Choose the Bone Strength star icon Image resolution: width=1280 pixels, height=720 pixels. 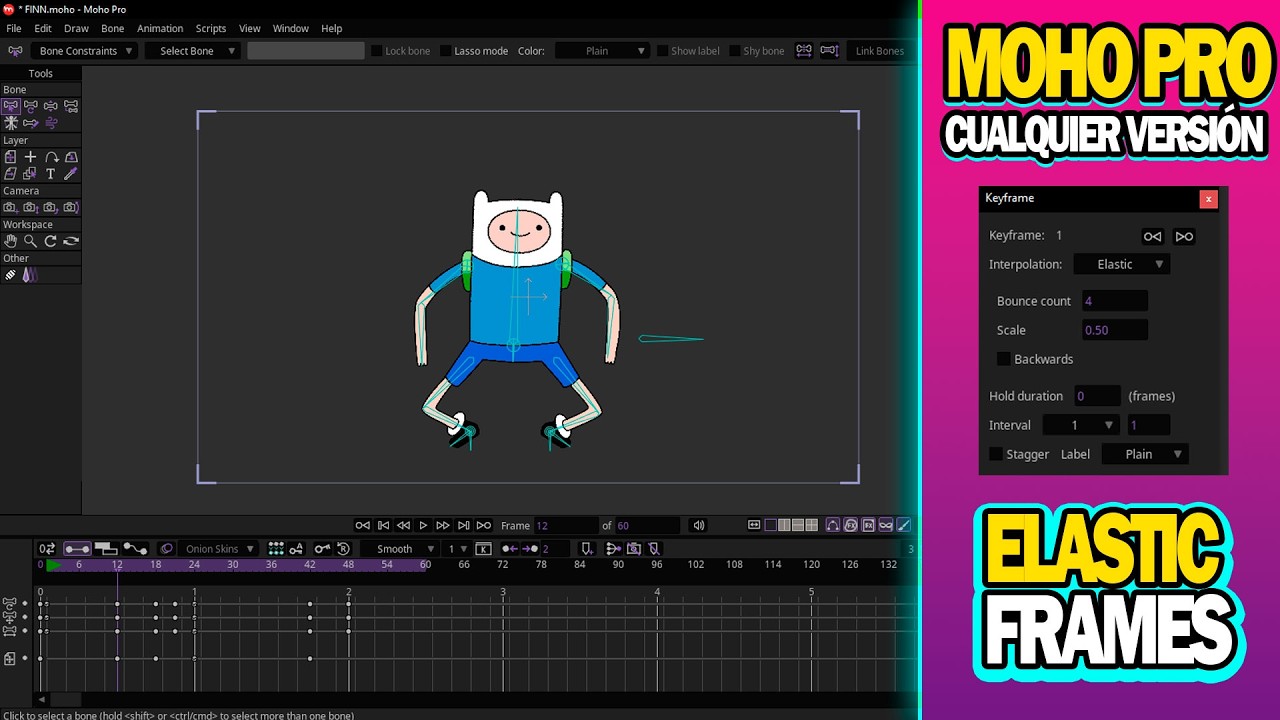10,122
